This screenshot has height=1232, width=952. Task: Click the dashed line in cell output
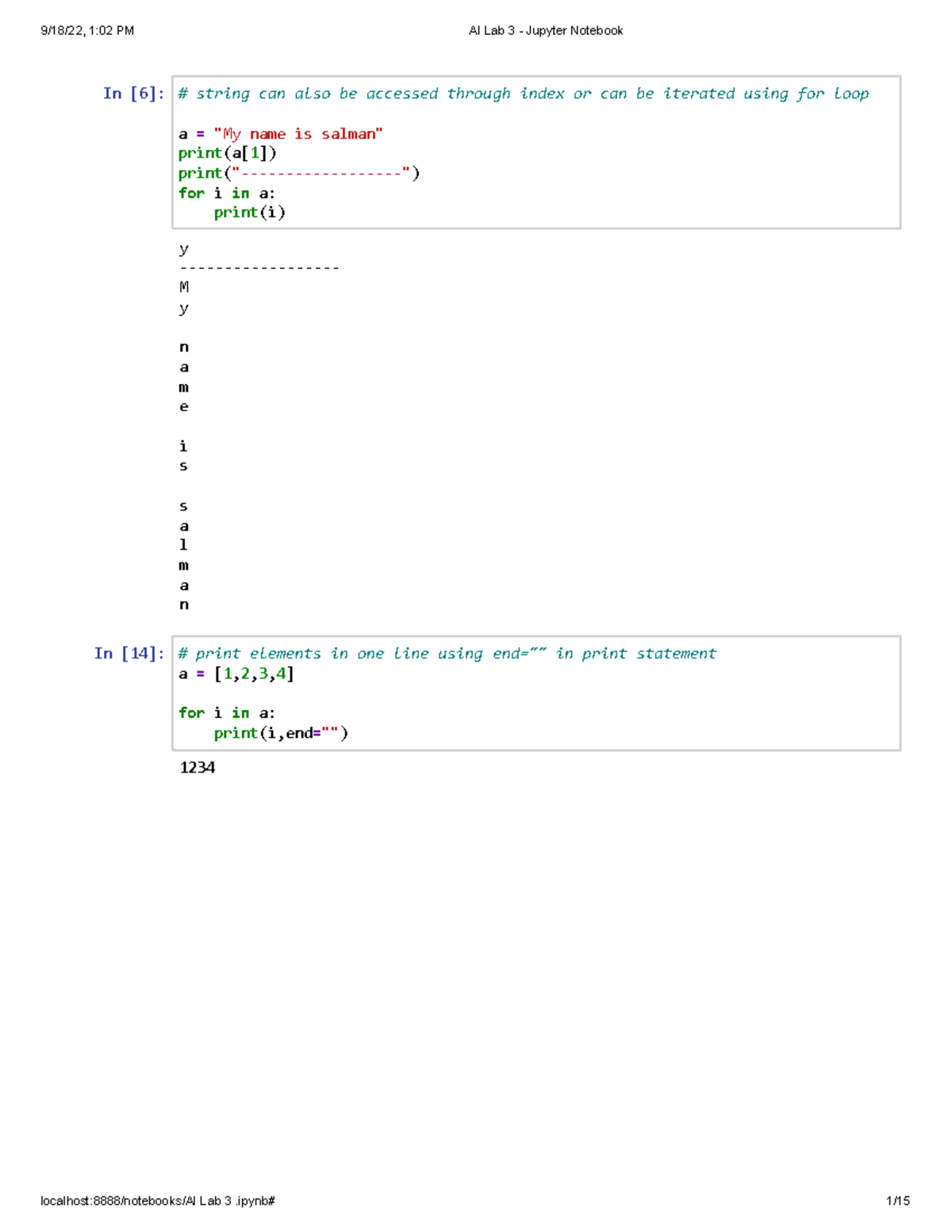(259, 268)
